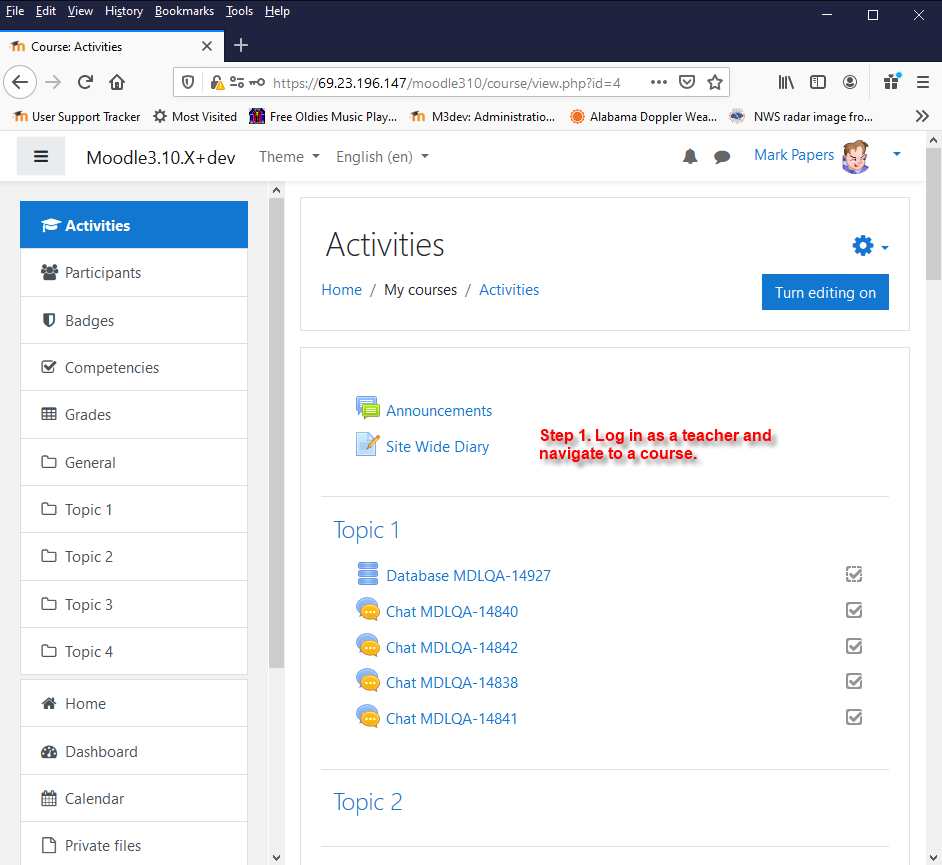Expand the English (en) language dropdown
942x865 pixels.
(382, 157)
